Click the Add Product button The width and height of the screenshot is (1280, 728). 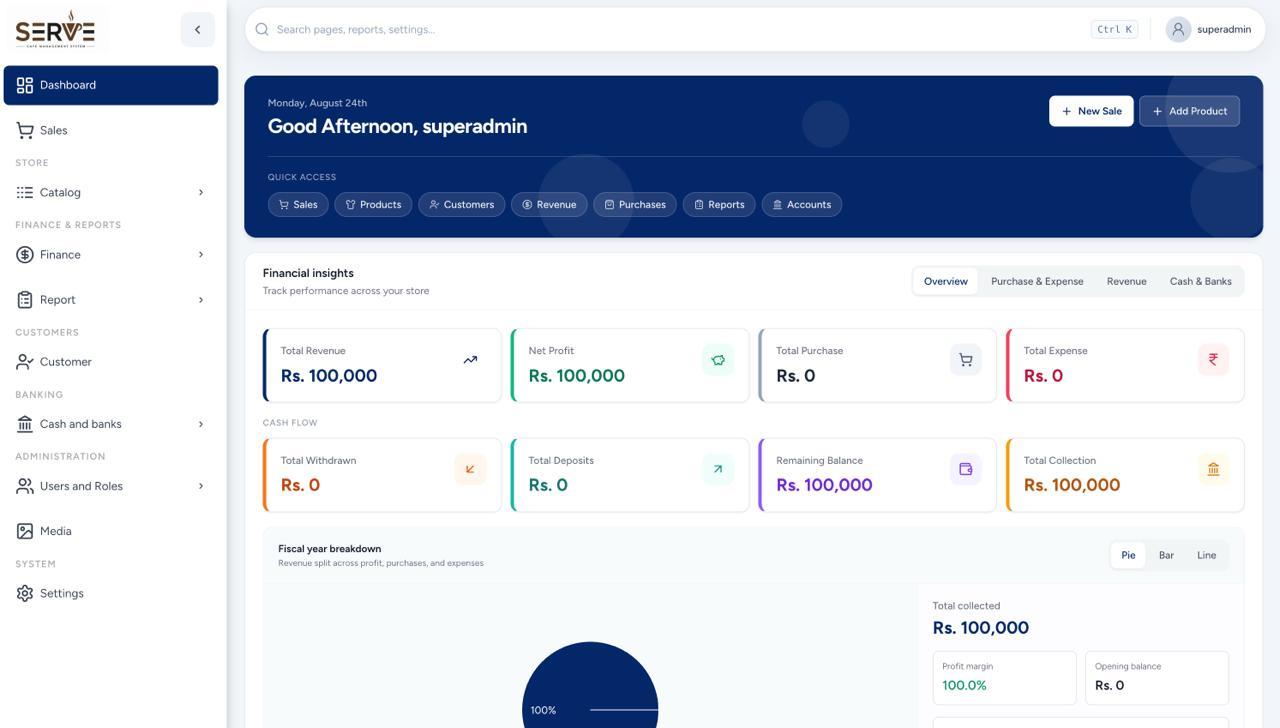[x=1190, y=111]
